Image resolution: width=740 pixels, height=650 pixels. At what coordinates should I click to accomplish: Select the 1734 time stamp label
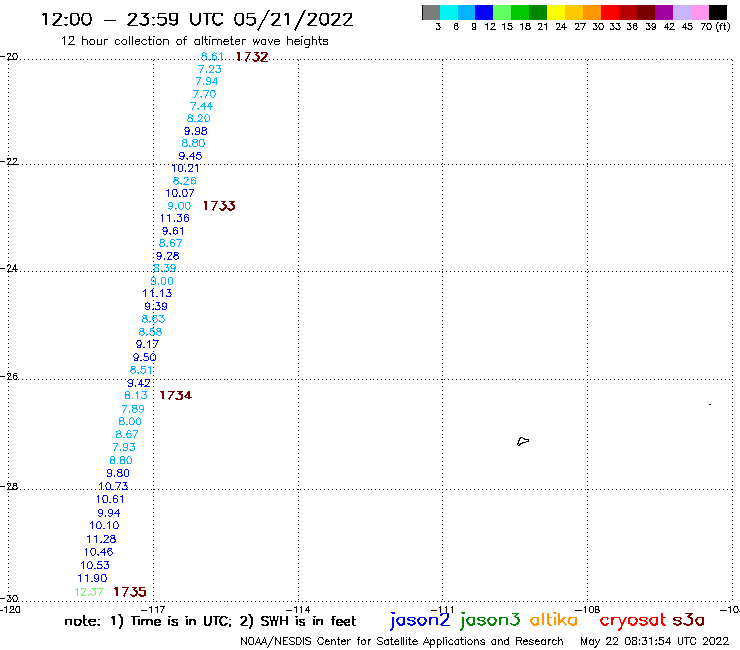[x=176, y=396]
